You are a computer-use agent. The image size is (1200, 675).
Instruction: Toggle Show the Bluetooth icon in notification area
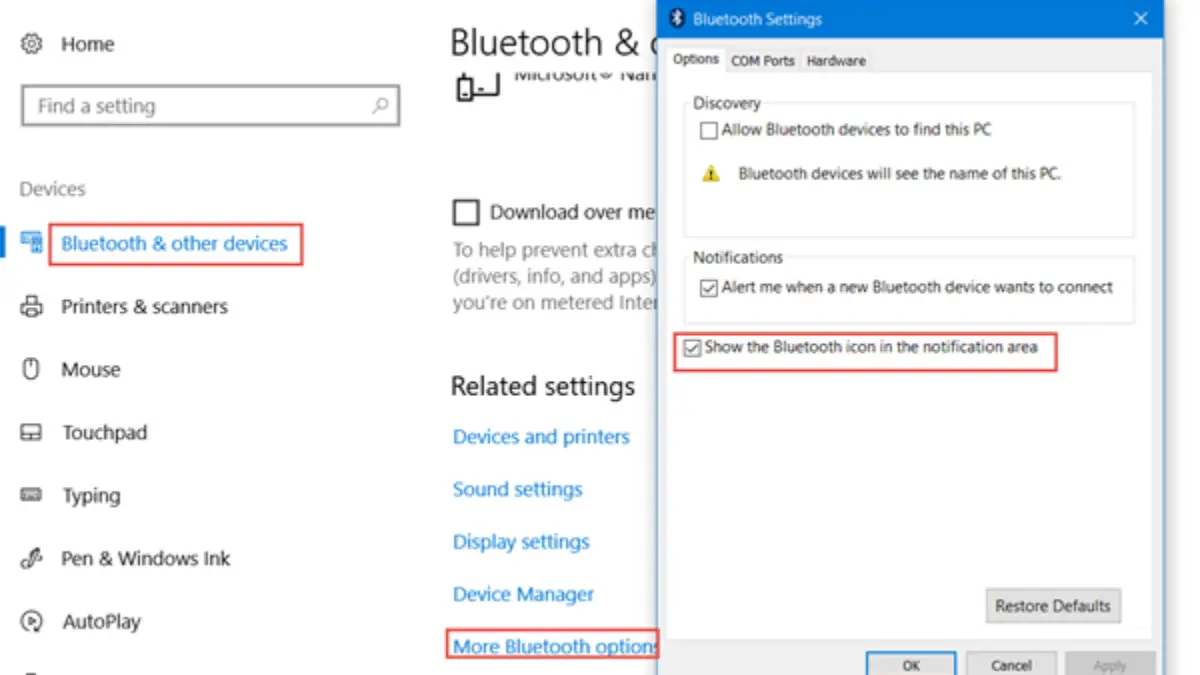coord(691,348)
